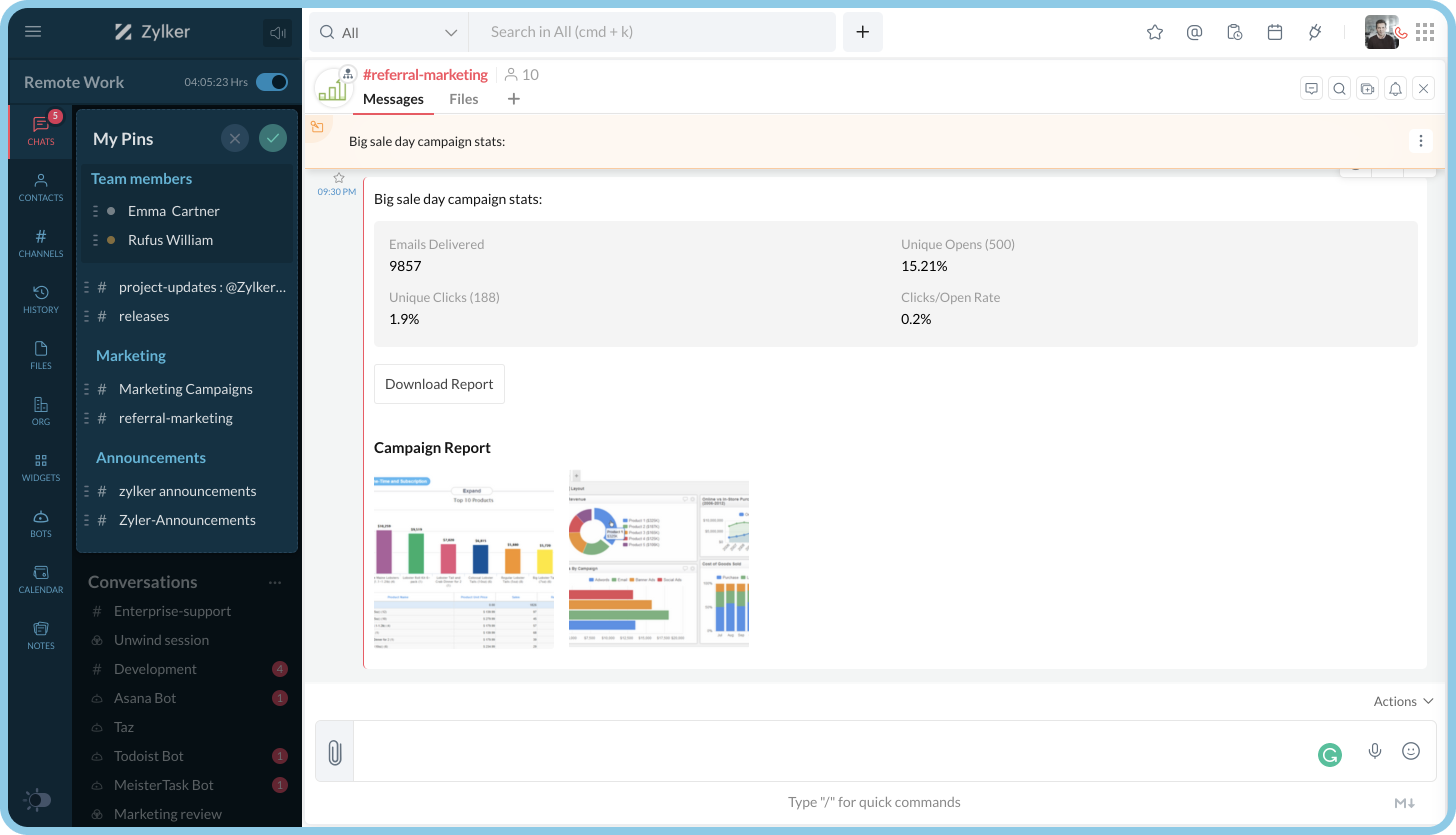
Task: Open the pinned message options menu
Action: tap(1421, 141)
